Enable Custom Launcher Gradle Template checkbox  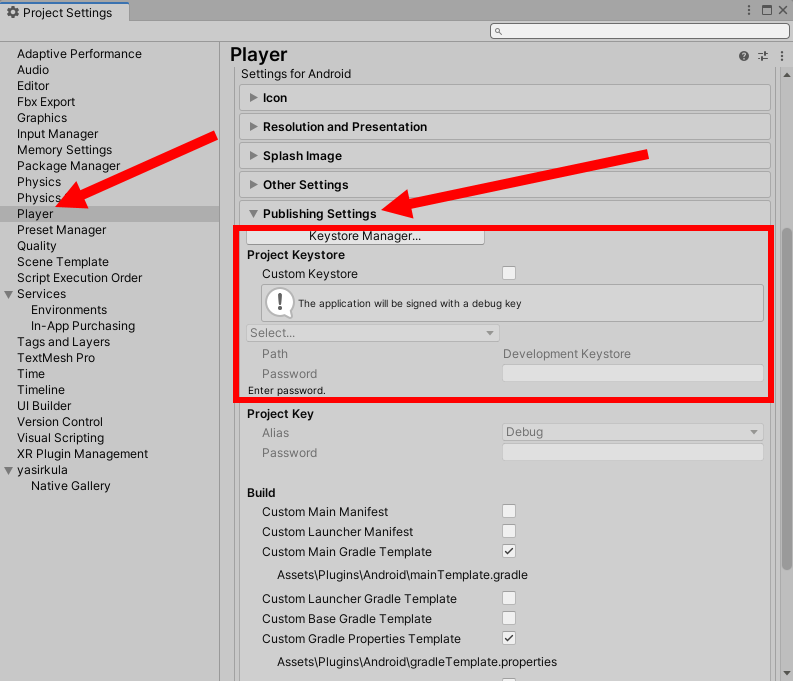tap(509, 598)
